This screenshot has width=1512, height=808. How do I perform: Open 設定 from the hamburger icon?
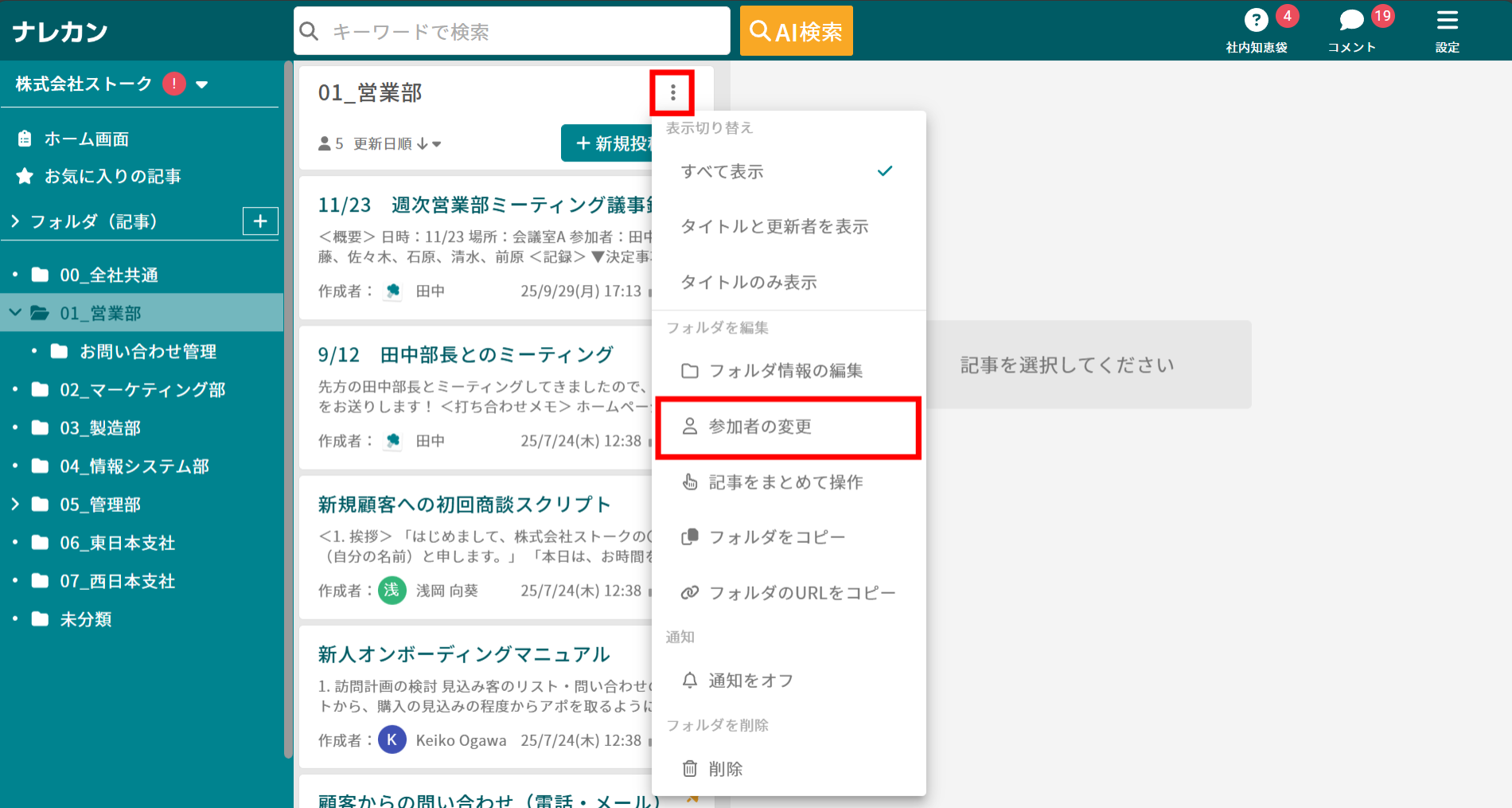(x=1447, y=21)
